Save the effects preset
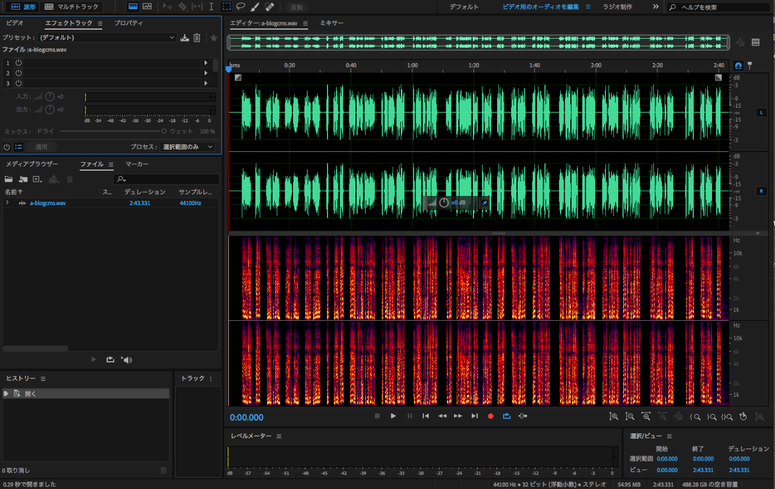 point(184,38)
